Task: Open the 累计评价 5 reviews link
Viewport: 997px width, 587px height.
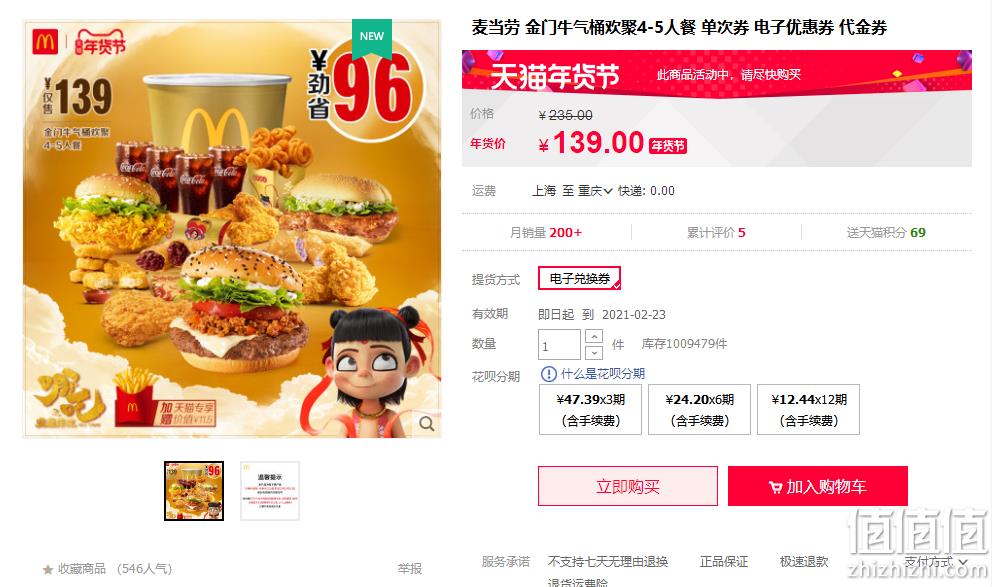Action: 716,233
